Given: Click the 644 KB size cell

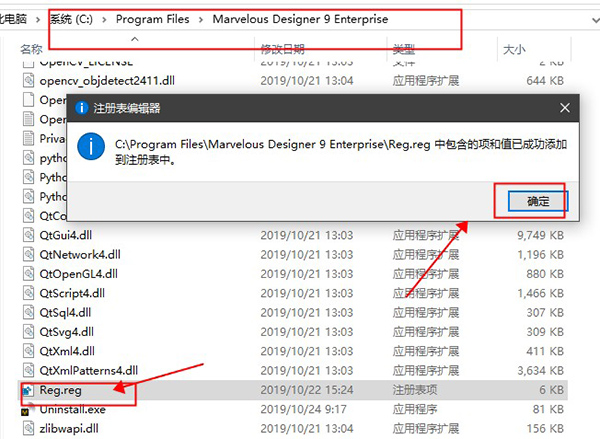Looking at the screenshot, I should coord(545,81).
